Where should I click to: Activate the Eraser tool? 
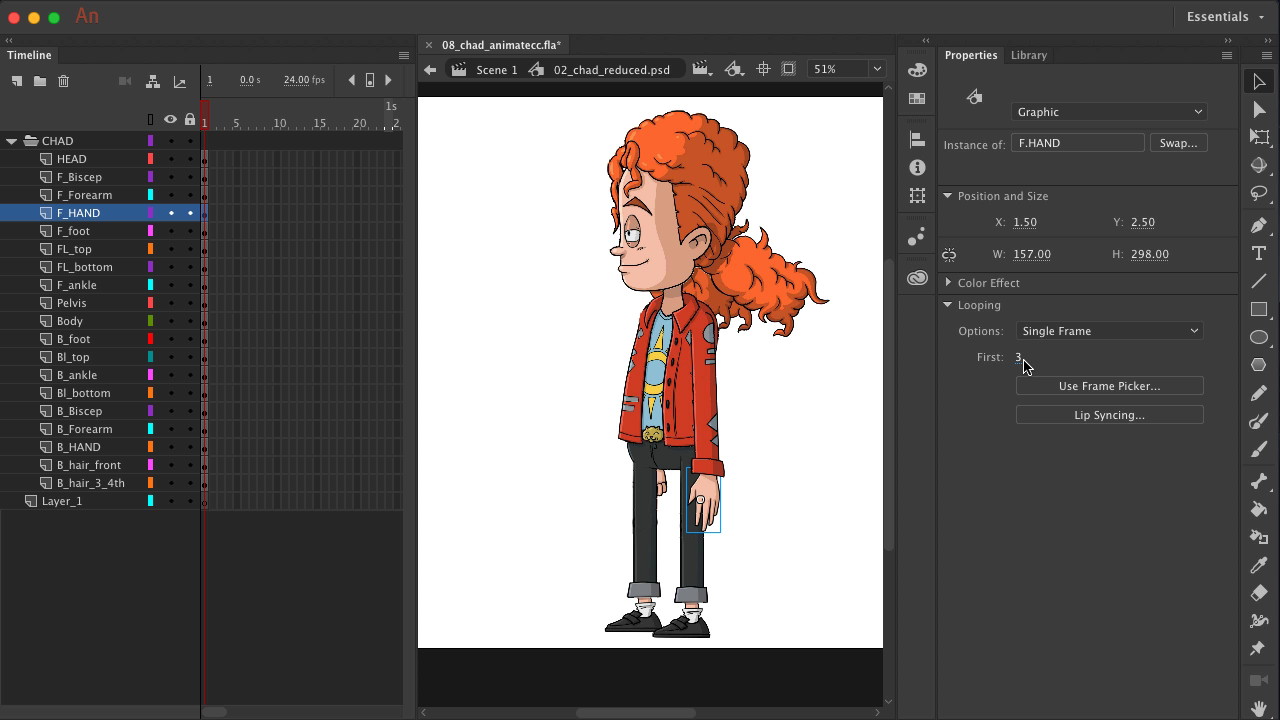[1259, 593]
